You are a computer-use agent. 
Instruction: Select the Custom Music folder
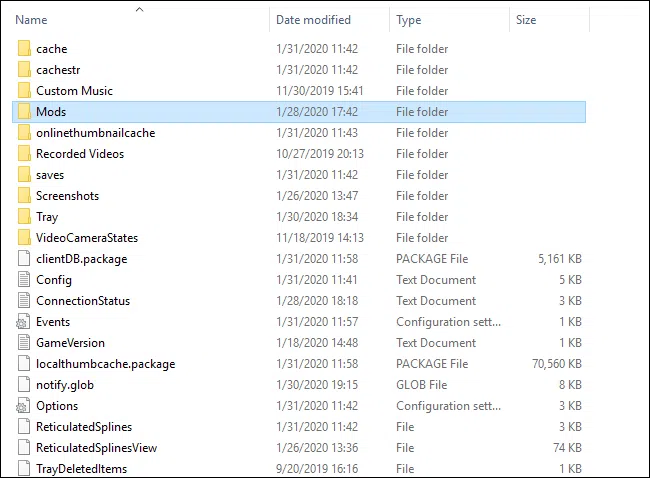pyautogui.click(x=74, y=91)
